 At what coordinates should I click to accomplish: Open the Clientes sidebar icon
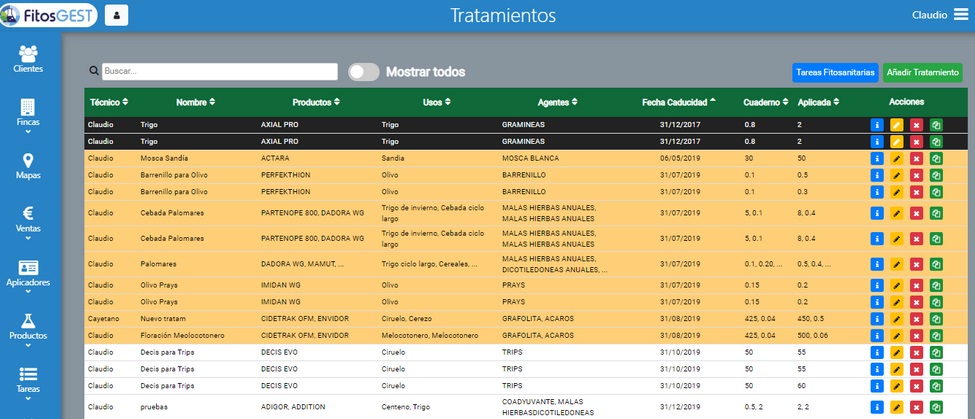(28, 53)
